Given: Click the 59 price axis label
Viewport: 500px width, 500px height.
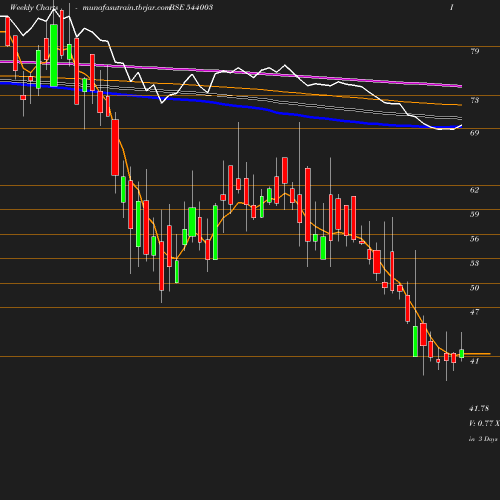Looking at the screenshot, I should (475, 214).
